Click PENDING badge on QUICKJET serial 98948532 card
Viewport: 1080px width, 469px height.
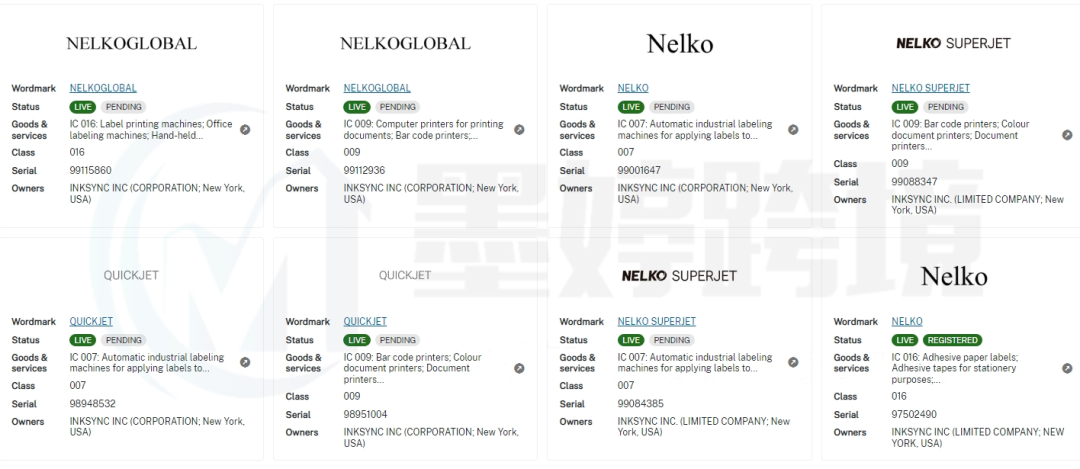tap(124, 340)
